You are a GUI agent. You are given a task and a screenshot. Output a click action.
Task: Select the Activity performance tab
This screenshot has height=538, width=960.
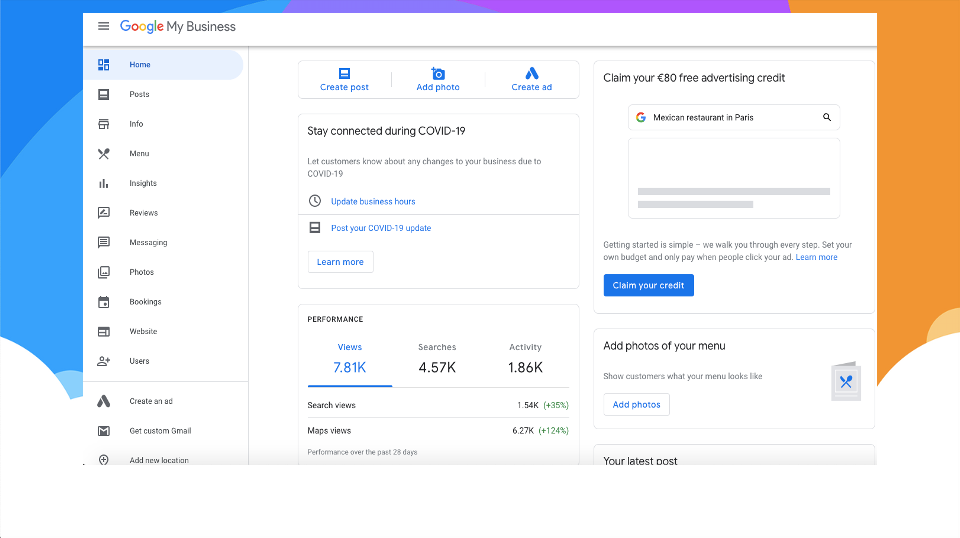click(x=525, y=360)
